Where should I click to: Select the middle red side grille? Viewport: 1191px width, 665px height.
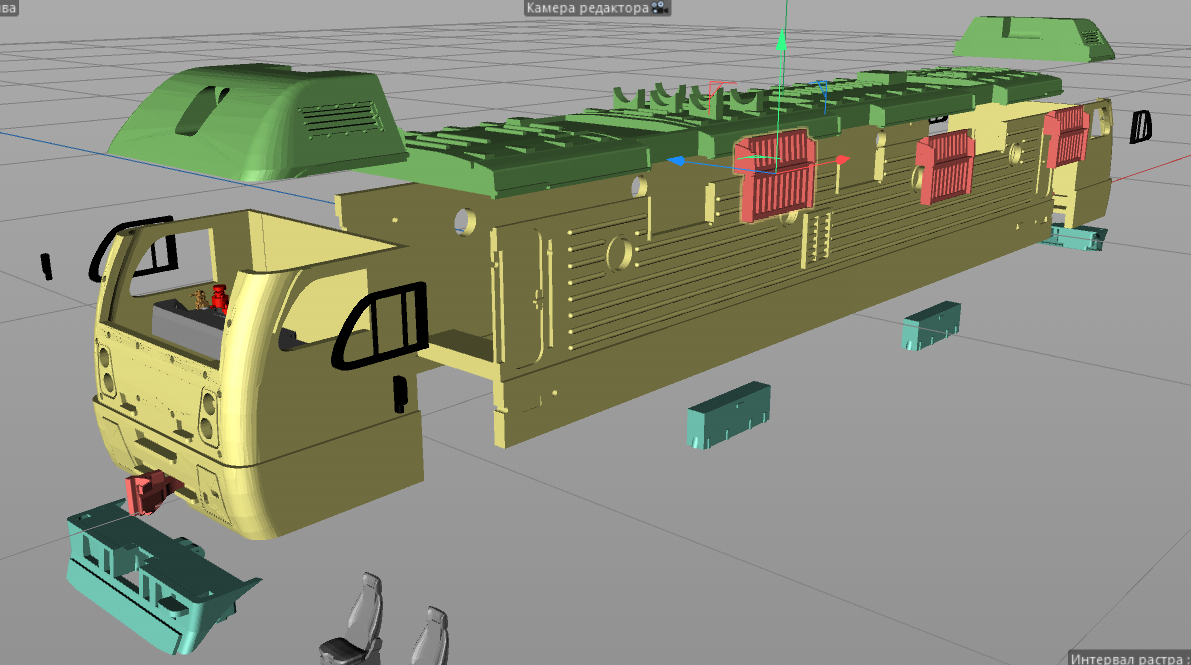[945, 167]
